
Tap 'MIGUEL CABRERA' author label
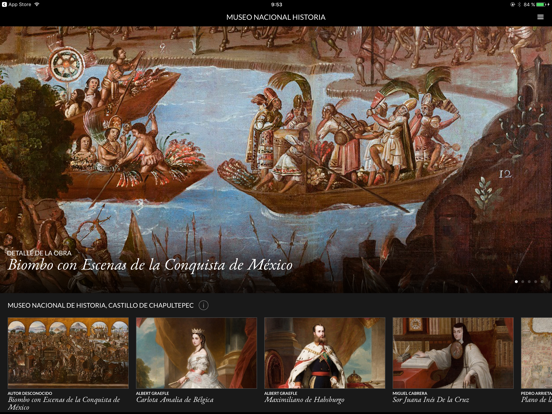click(x=410, y=393)
